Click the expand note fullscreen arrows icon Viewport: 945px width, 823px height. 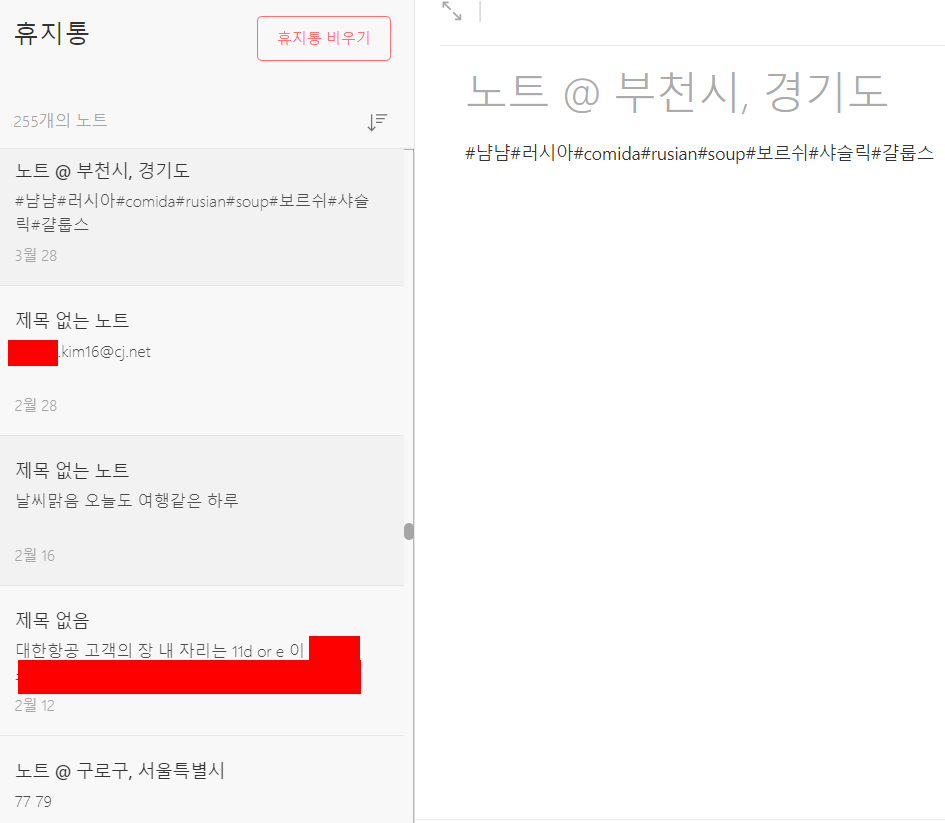click(451, 11)
